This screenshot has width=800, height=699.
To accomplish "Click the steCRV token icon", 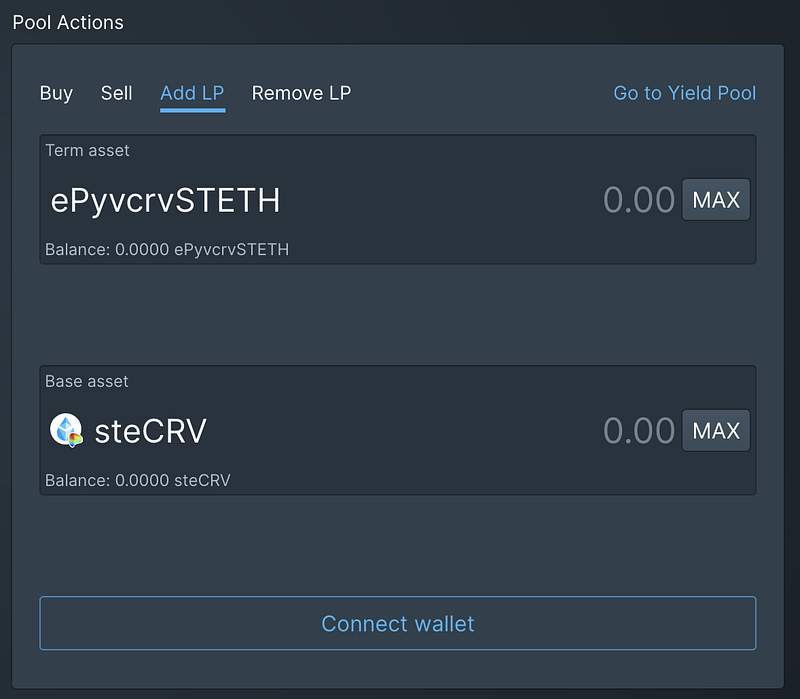I will [x=66, y=430].
